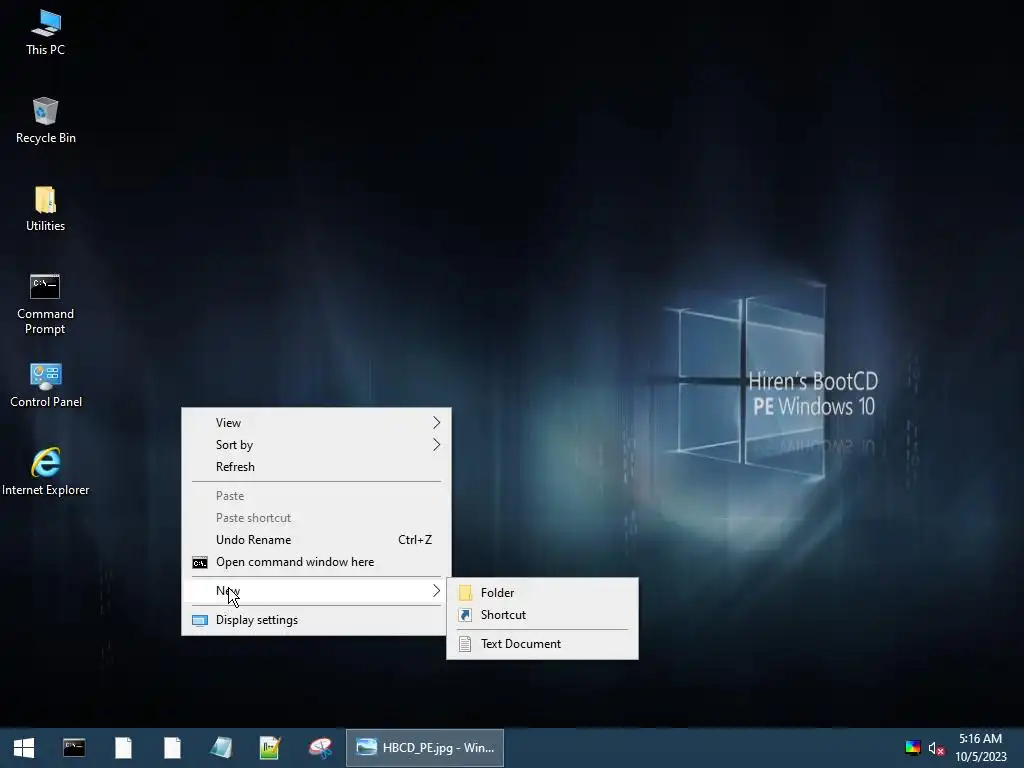Create a new Shortcut from the submenu
This screenshot has height=768, width=1024.
542,615
